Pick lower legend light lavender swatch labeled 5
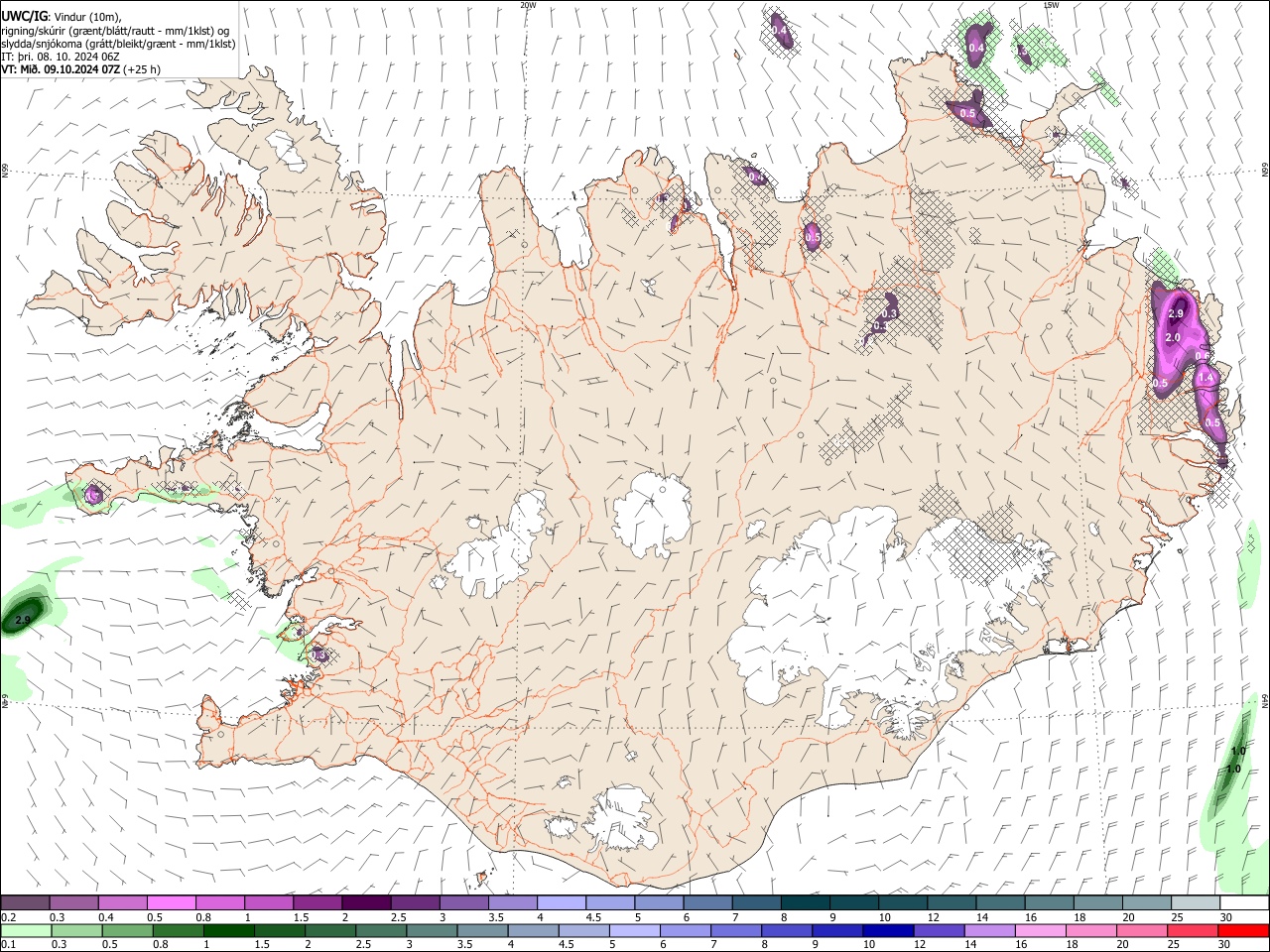The width and height of the screenshot is (1270, 952). (634, 931)
